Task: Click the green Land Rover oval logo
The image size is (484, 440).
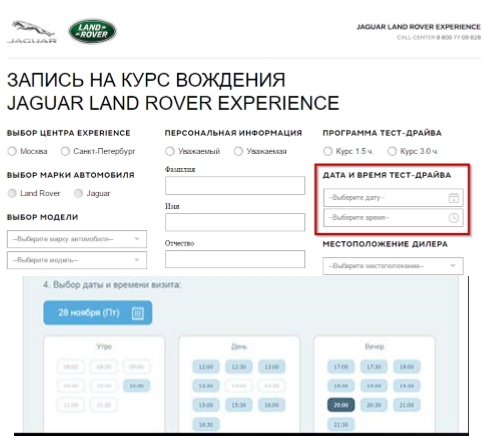Action: pyautogui.click(x=92, y=31)
